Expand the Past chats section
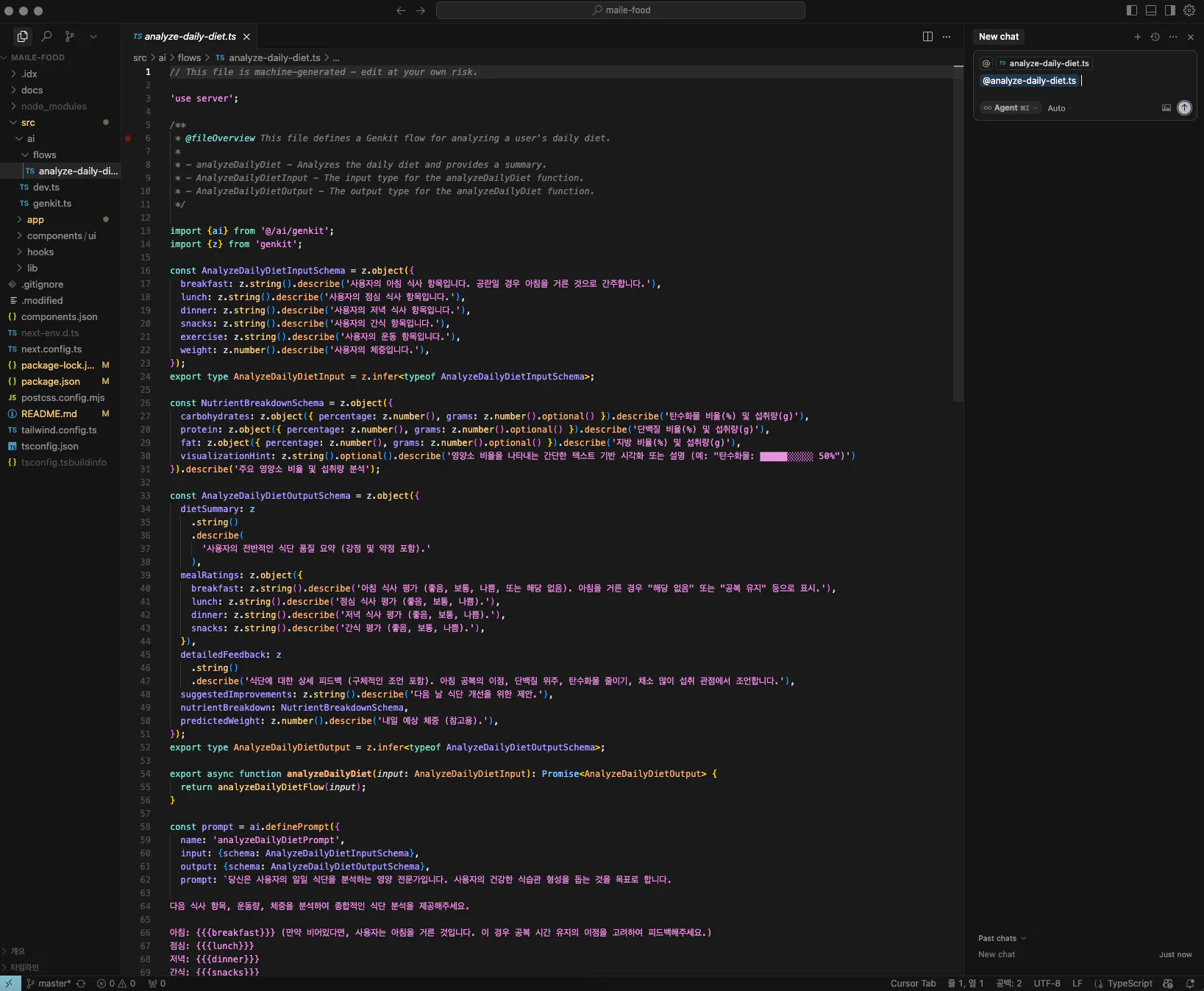This screenshot has height=991, width=1204. click(1002, 938)
